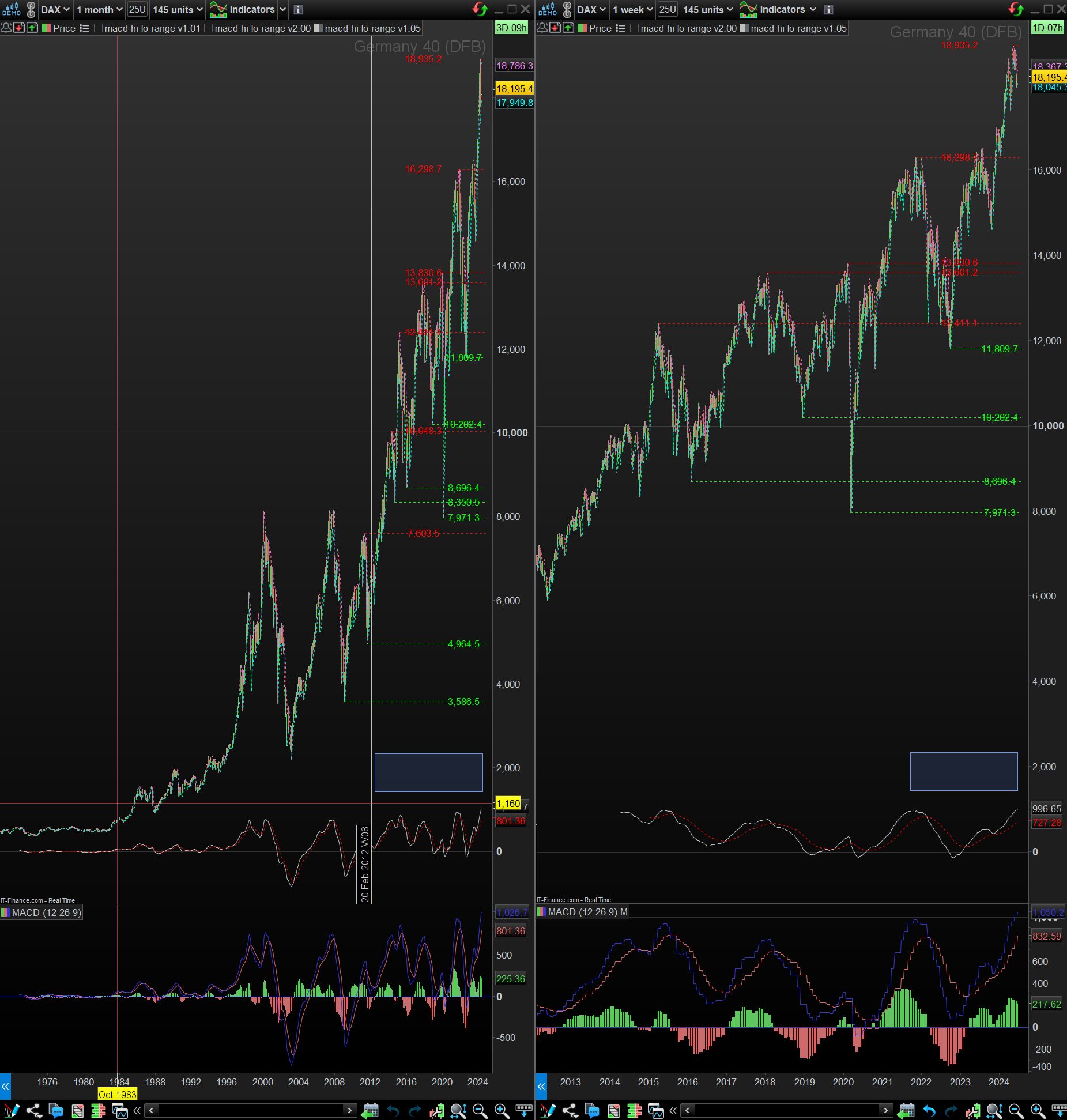Click the 1D 07h countdown label
The height and width of the screenshot is (1120, 1067).
coord(1047,28)
